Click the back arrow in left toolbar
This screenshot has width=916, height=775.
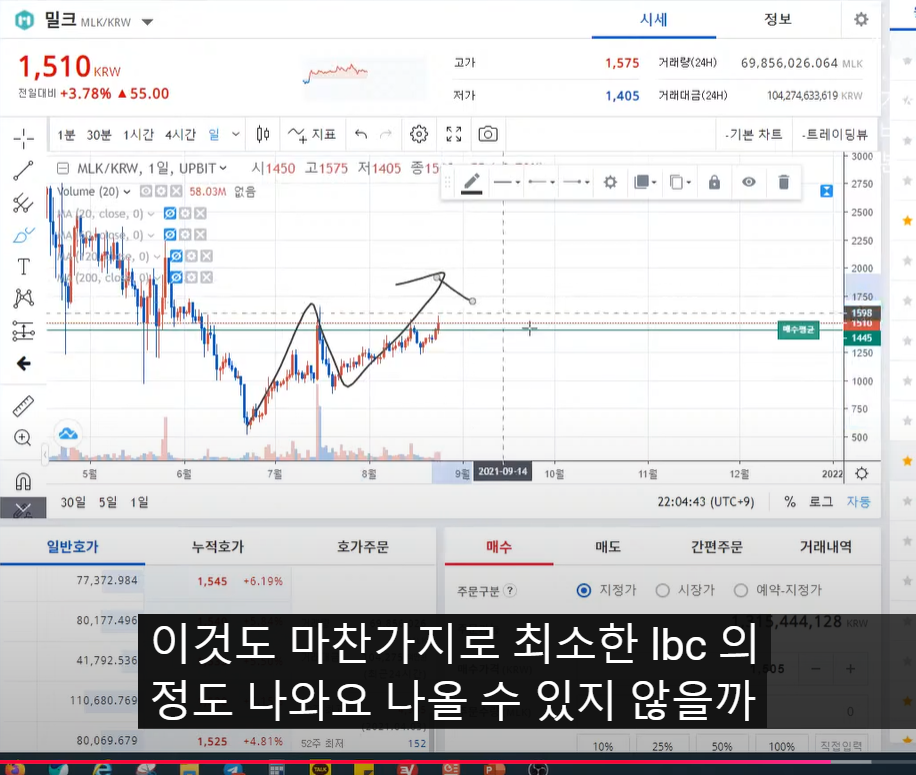point(23,364)
